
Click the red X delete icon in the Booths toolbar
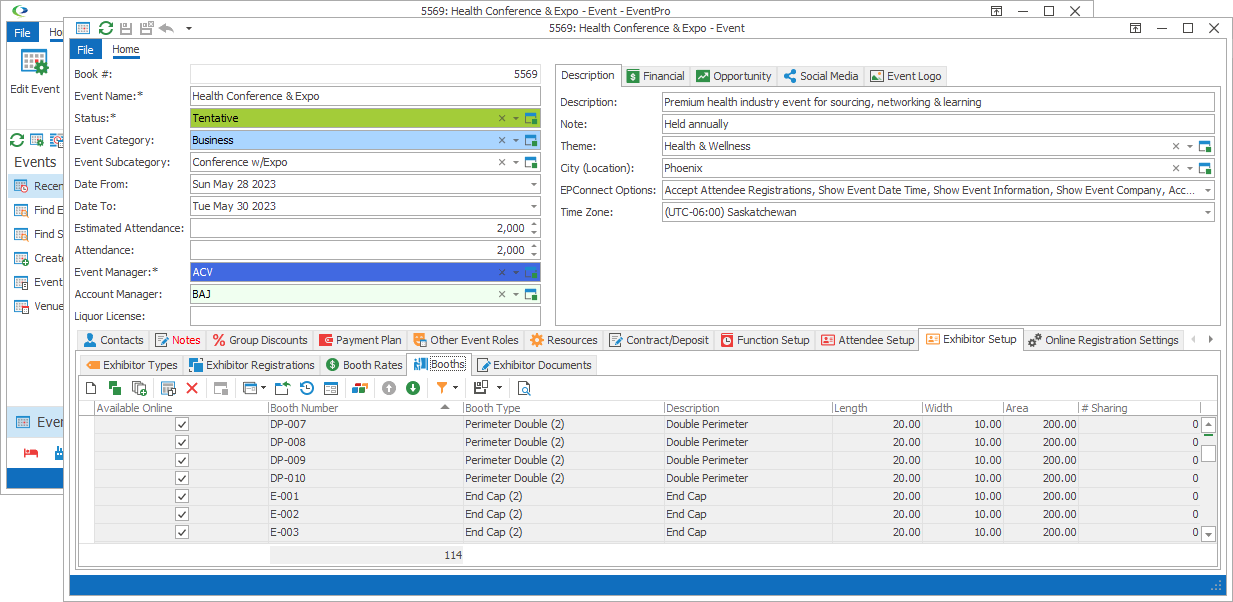pyautogui.click(x=192, y=388)
